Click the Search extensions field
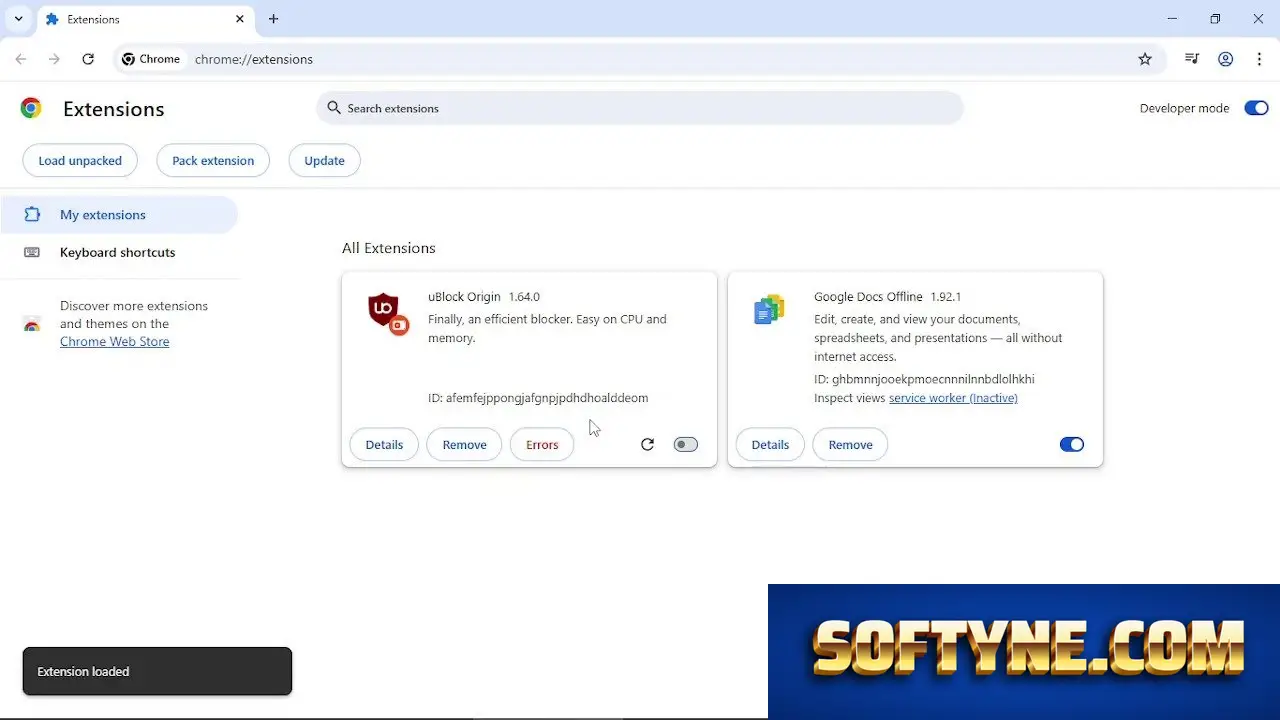Screen dimensions: 1280x720 pyautogui.click(x=640, y=108)
